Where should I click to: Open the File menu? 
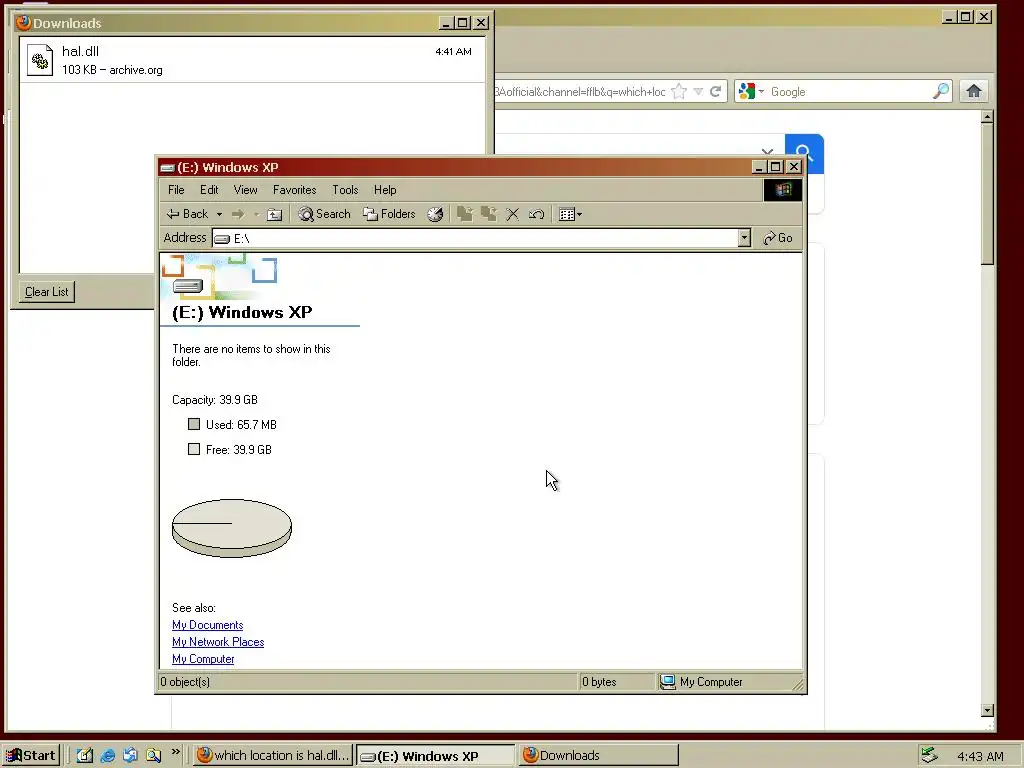click(x=176, y=190)
